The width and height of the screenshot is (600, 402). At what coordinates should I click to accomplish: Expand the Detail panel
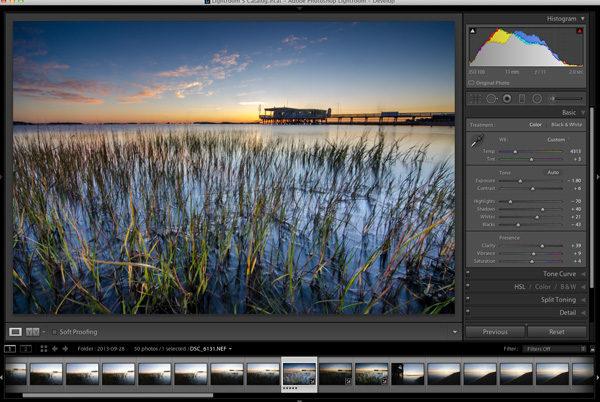coord(583,313)
